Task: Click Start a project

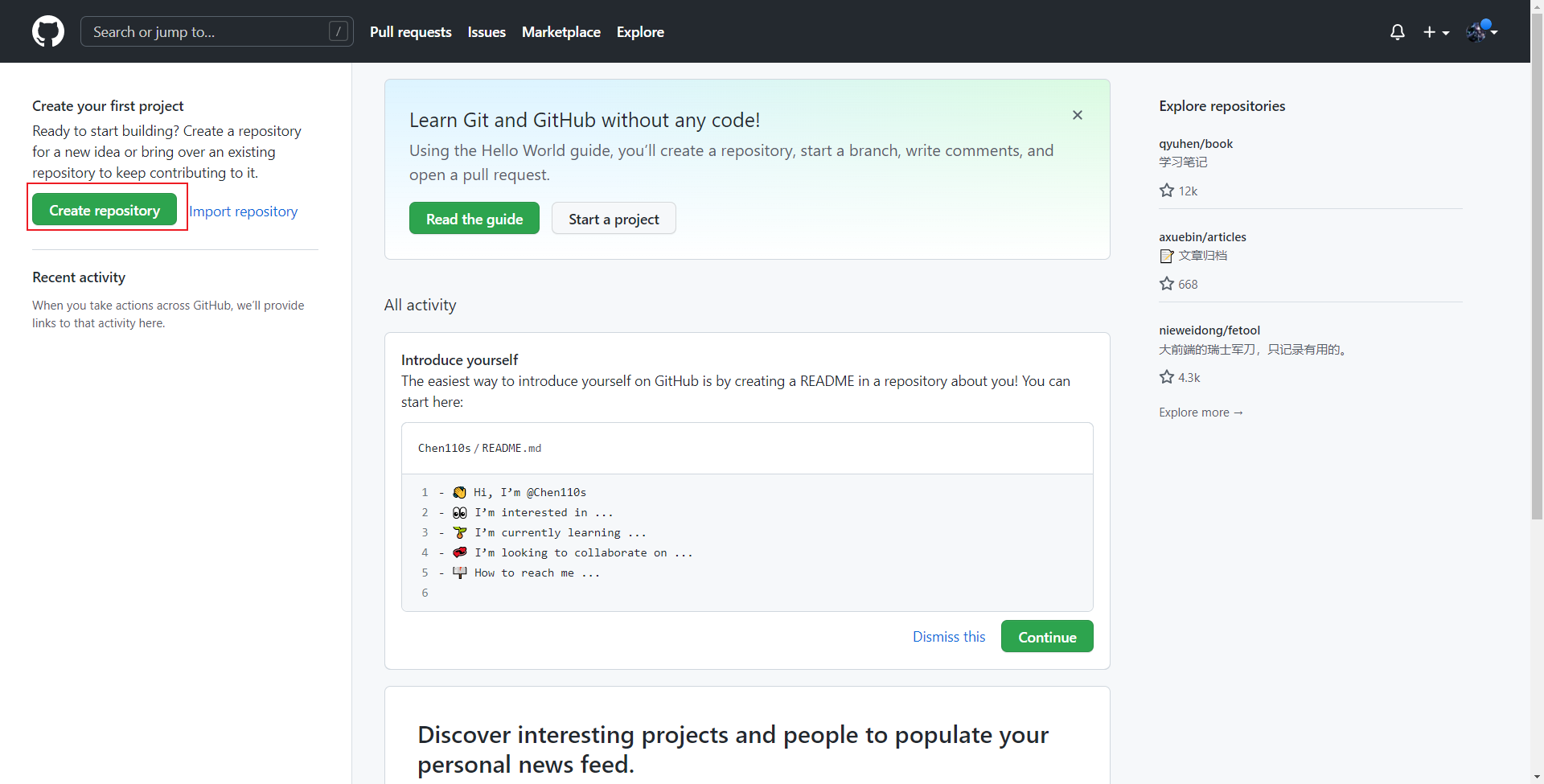Action: pos(614,219)
